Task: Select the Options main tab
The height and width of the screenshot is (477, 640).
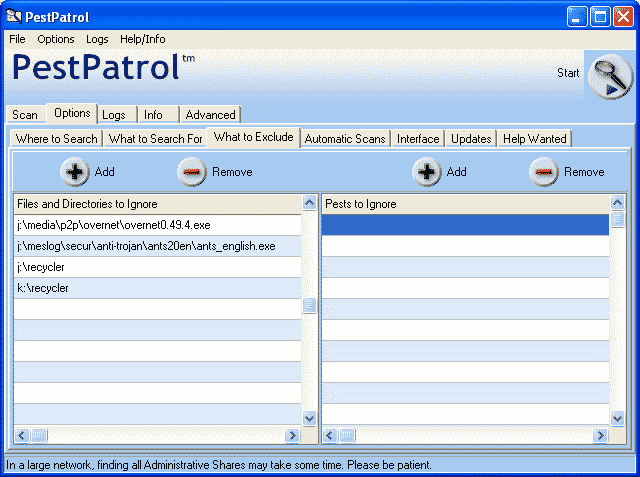Action: pyautogui.click(x=72, y=113)
